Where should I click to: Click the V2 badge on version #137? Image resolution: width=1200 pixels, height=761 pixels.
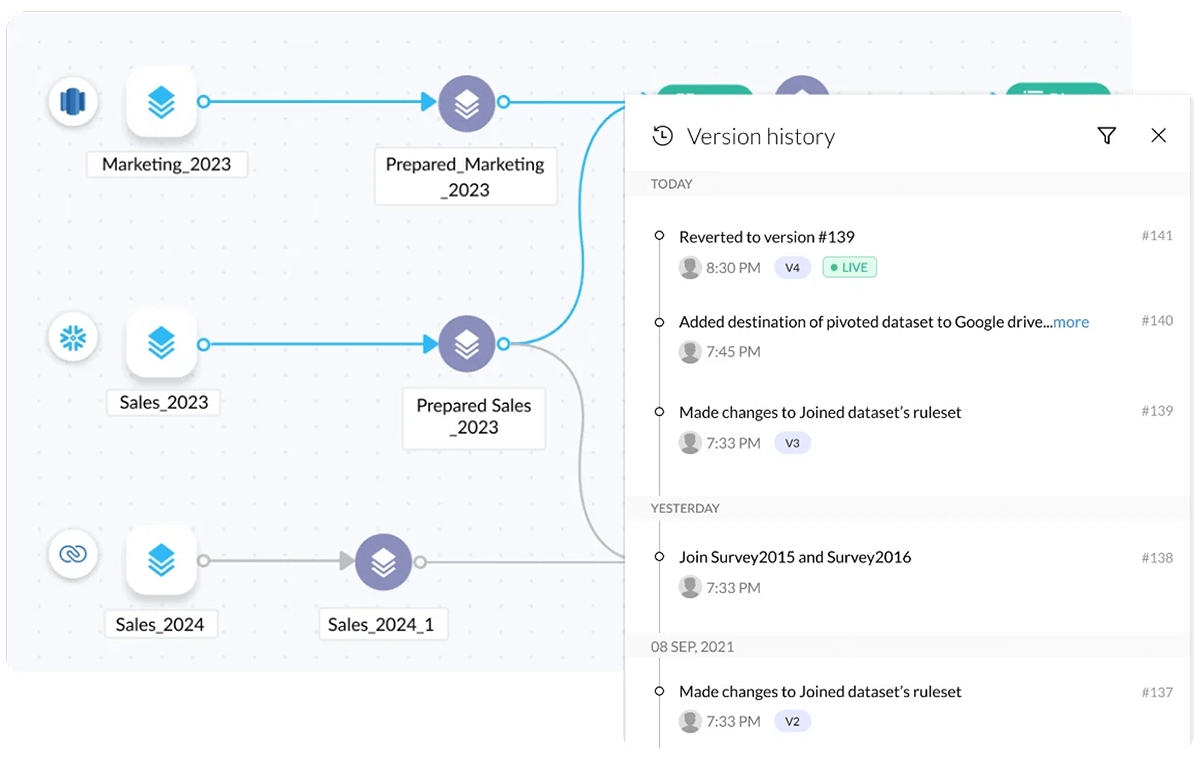[792, 720]
